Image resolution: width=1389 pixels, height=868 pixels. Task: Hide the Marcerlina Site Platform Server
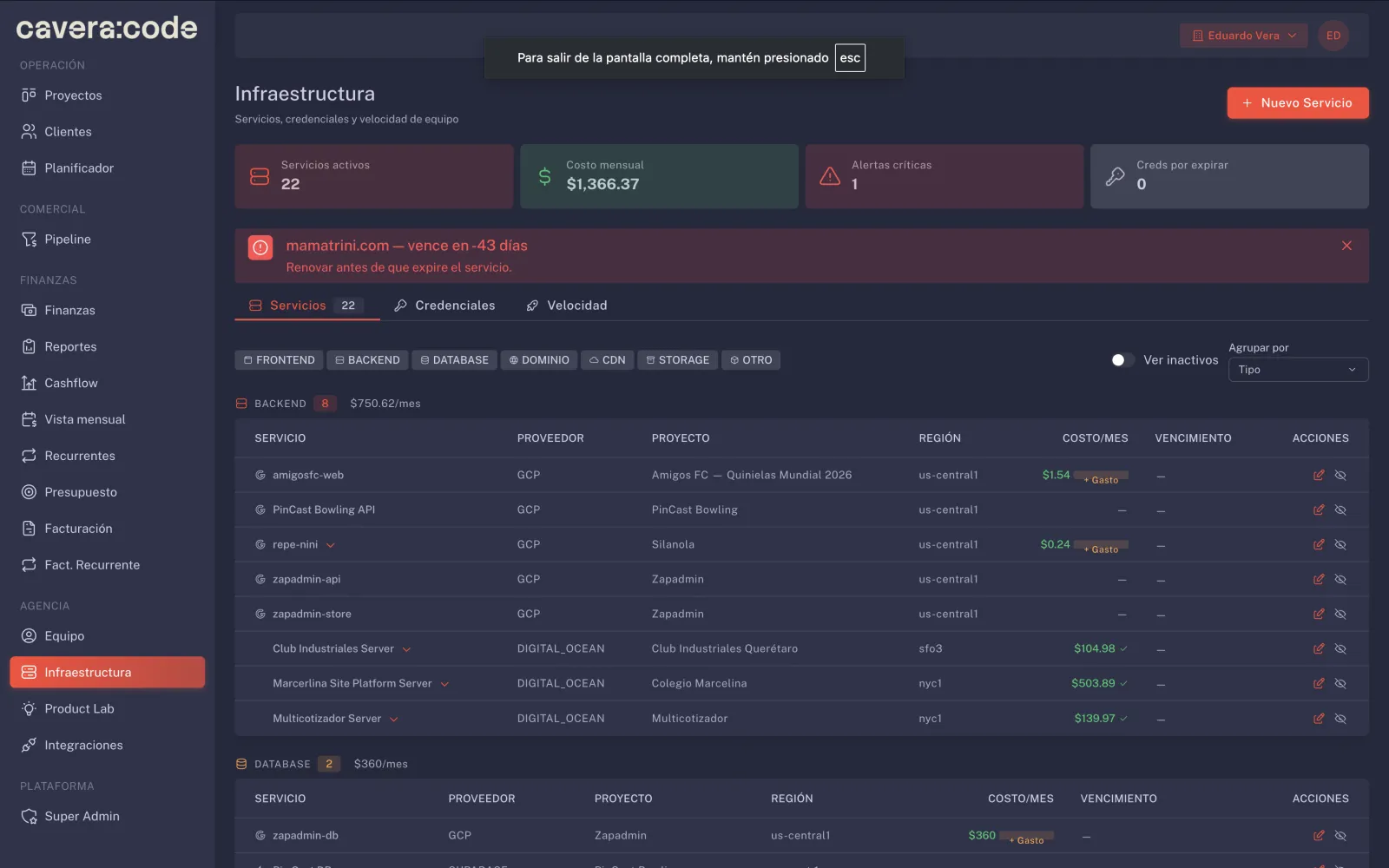1340,683
